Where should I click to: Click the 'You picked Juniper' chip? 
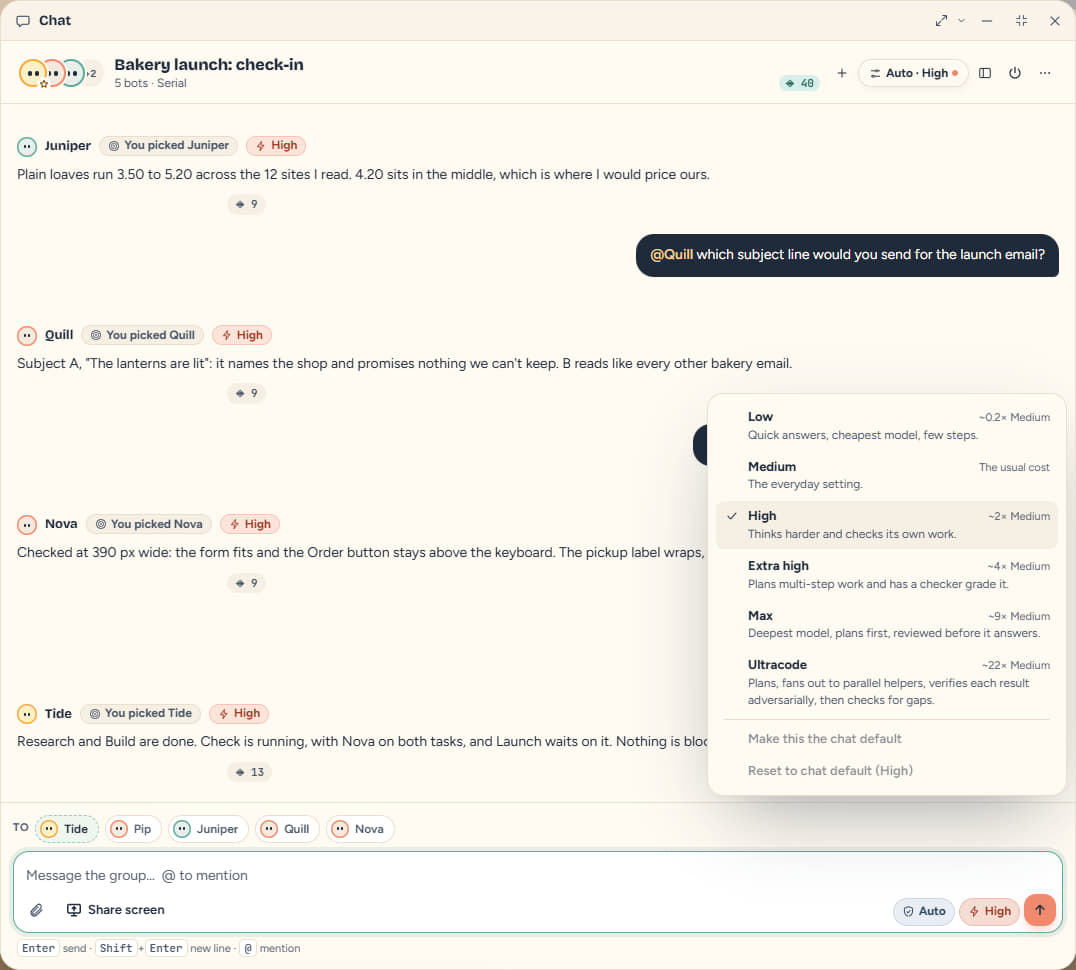(169, 145)
